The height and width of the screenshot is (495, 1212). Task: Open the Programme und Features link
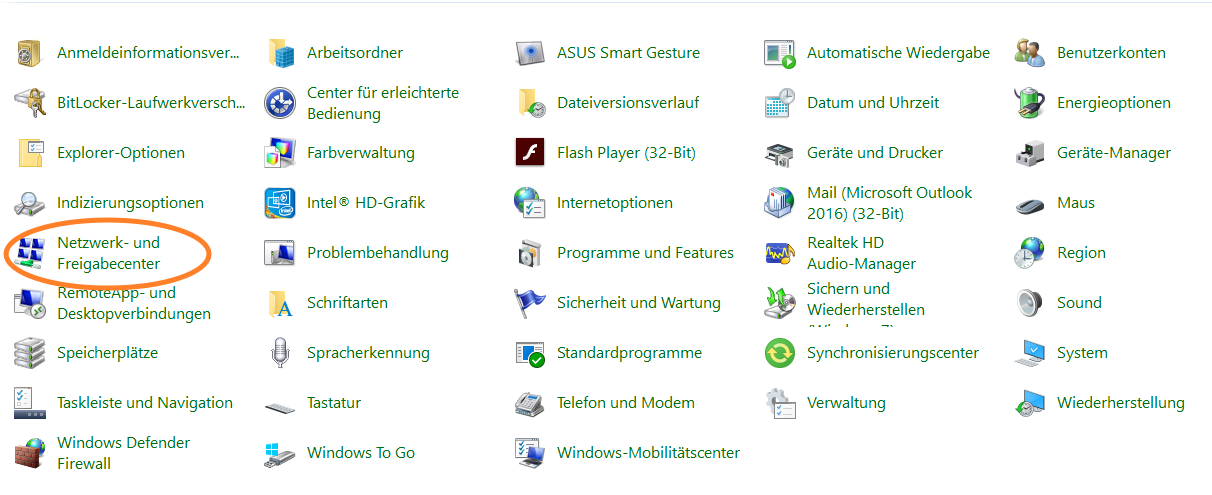click(x=645, y=253)
